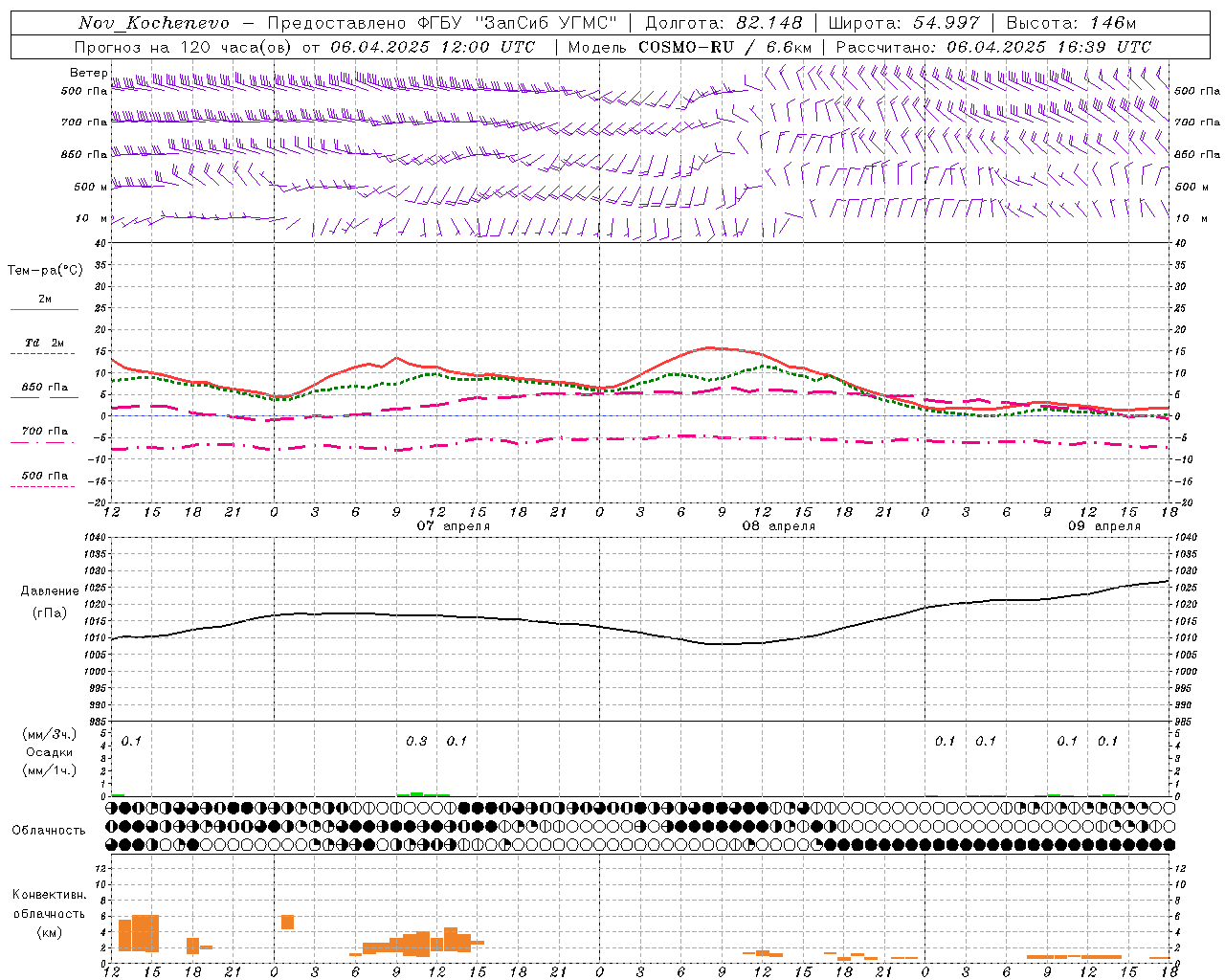Select forecast start time '06.04.2025 12:00 UTC'
The width and height of the screenshot is (1225, 980).
pos(433,47)
